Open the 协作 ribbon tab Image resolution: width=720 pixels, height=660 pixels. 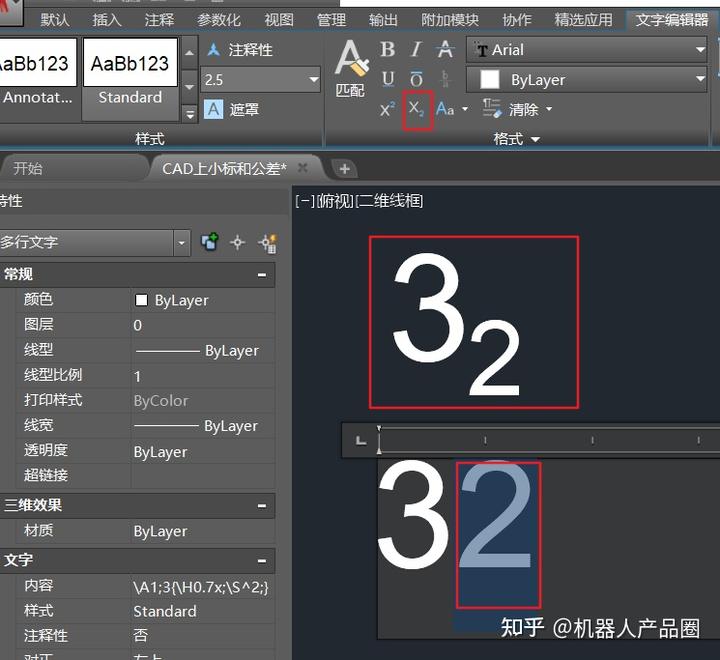click(x=517, y=20)
